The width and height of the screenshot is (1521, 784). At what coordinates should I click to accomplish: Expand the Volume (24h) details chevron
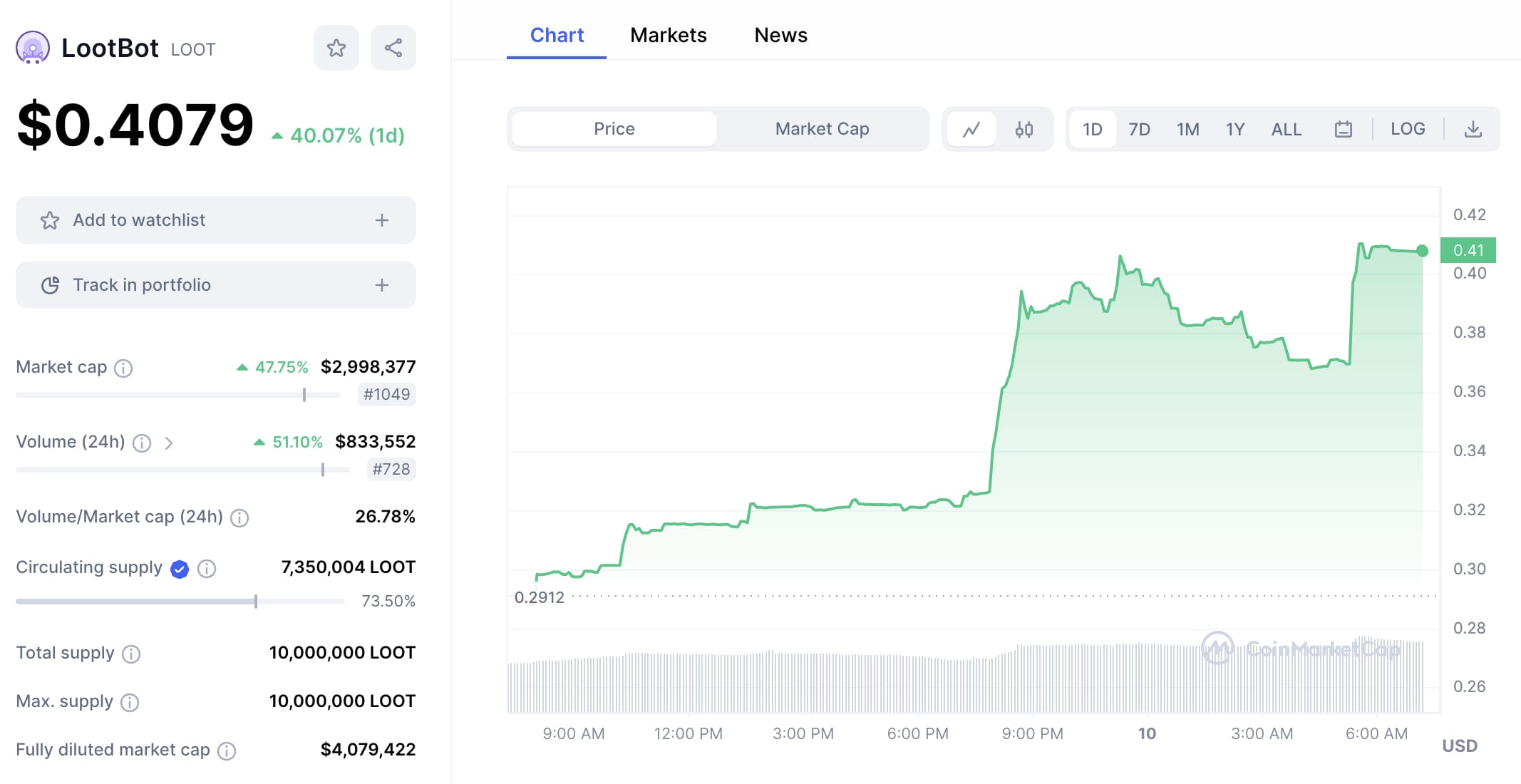170,443
